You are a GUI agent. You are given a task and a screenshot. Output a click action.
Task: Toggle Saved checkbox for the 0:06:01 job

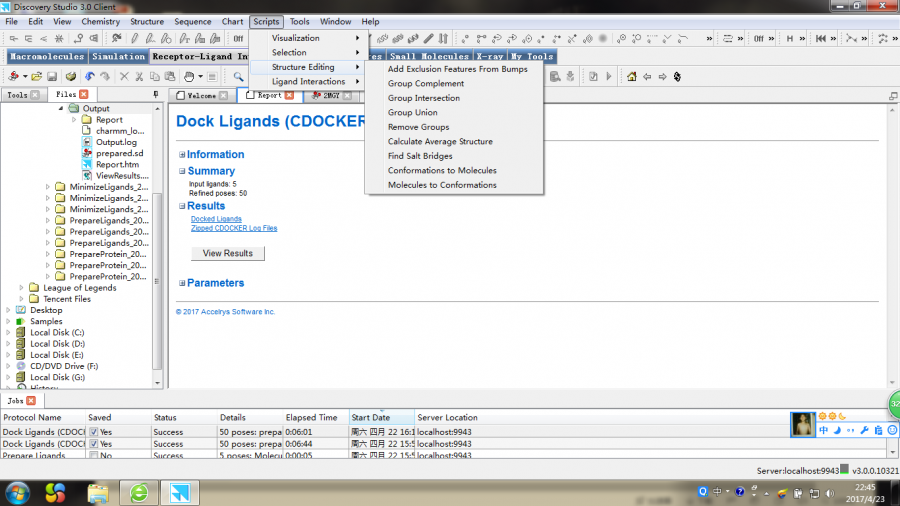94,432
